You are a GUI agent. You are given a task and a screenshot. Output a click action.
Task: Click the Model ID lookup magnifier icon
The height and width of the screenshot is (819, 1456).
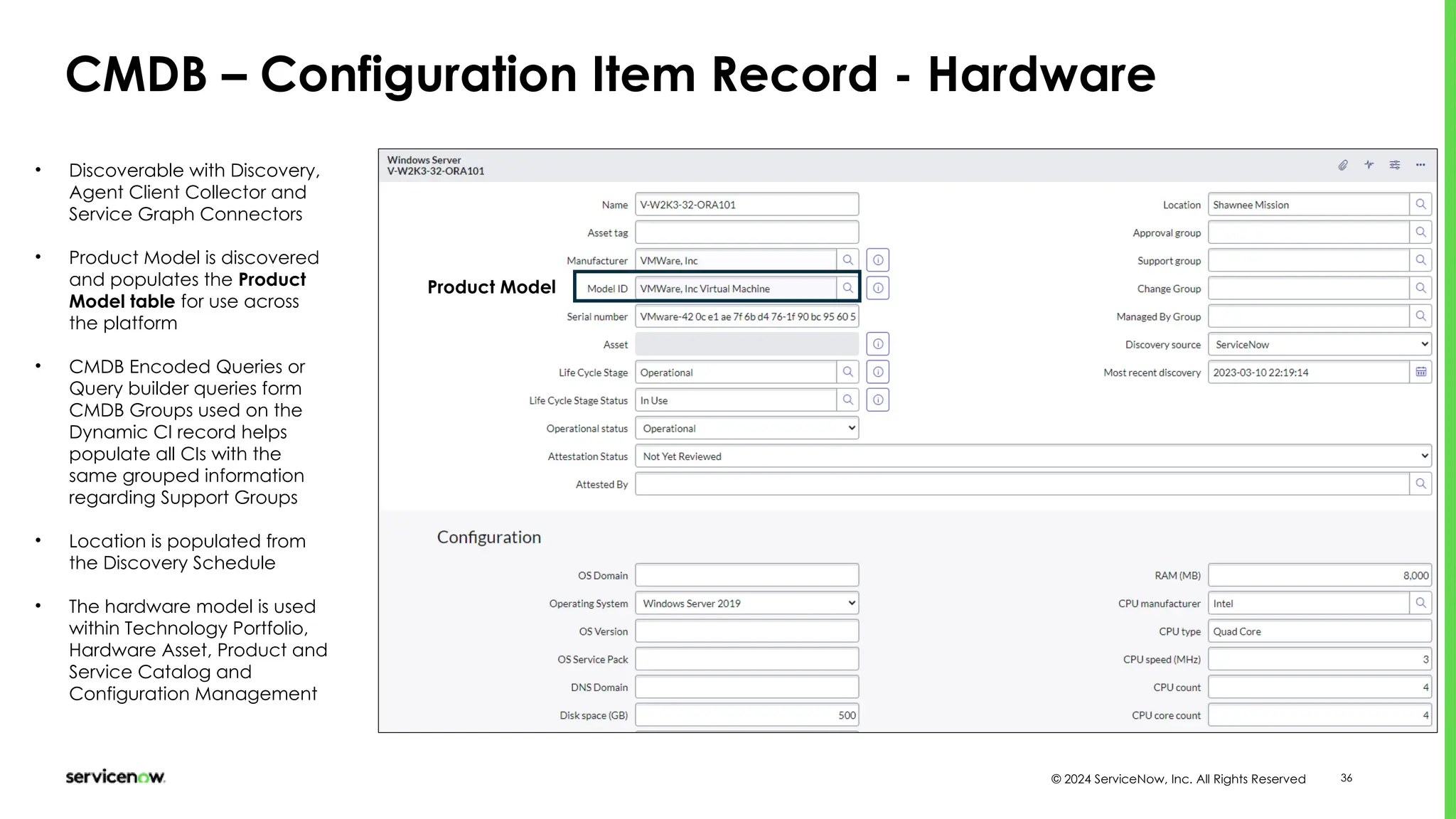pos(847,288)
